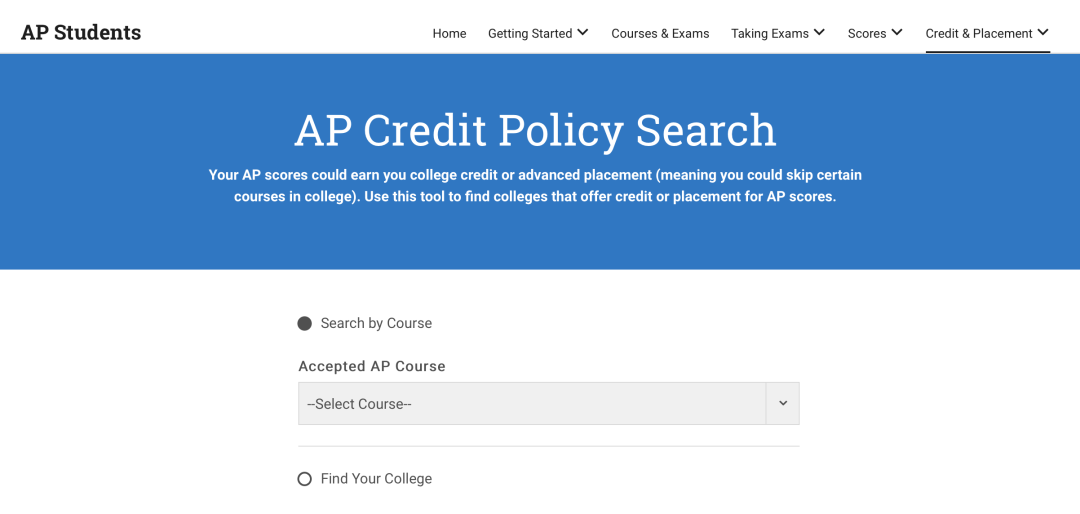Click the Credit & Placement menu label
Viewport: 1080px width, 514px height.
pos(979,33)
